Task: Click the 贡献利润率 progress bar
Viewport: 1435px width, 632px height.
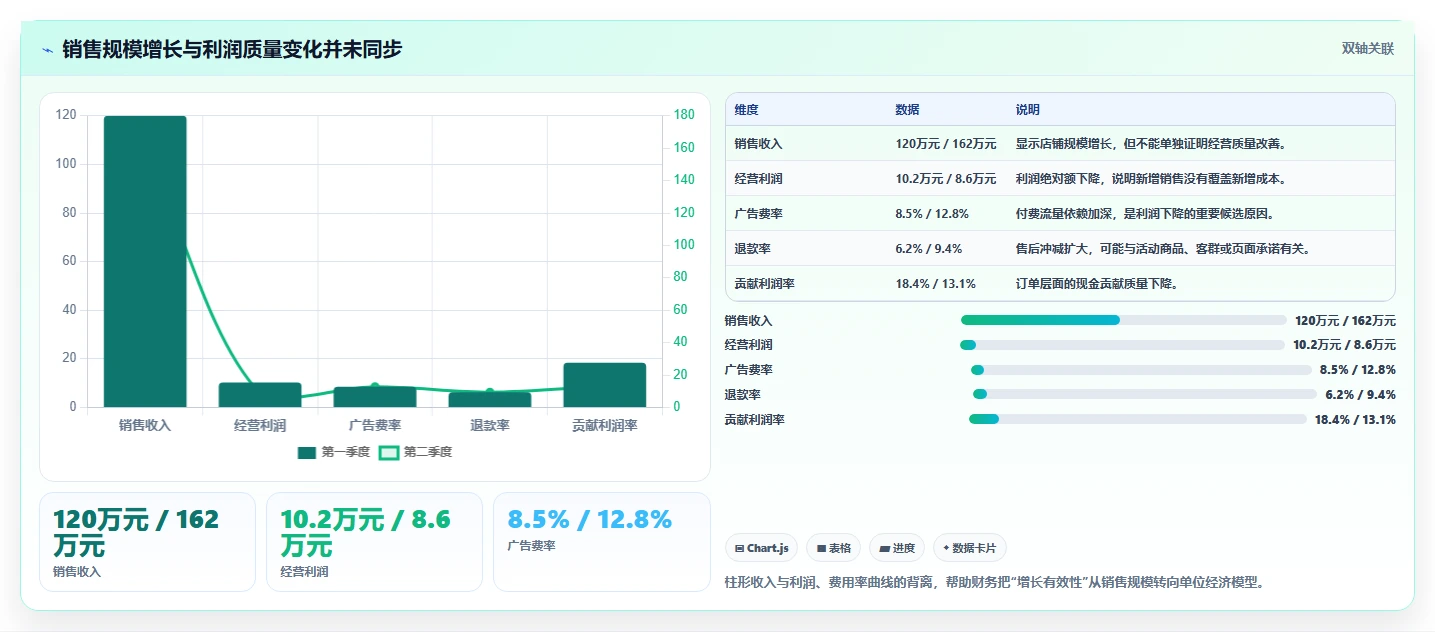Action: coord(1138,419)
